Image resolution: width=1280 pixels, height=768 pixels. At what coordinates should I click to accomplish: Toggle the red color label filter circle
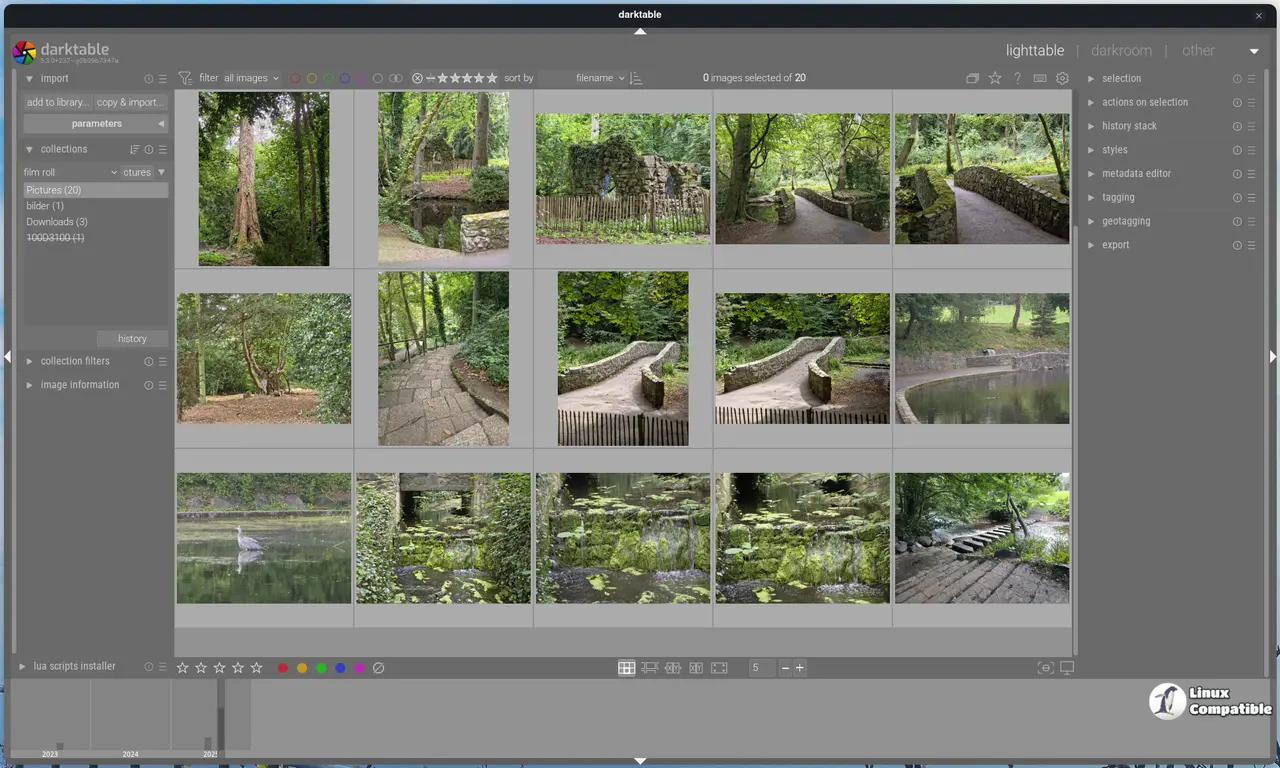pyautogui.click(x=295, y=78)
